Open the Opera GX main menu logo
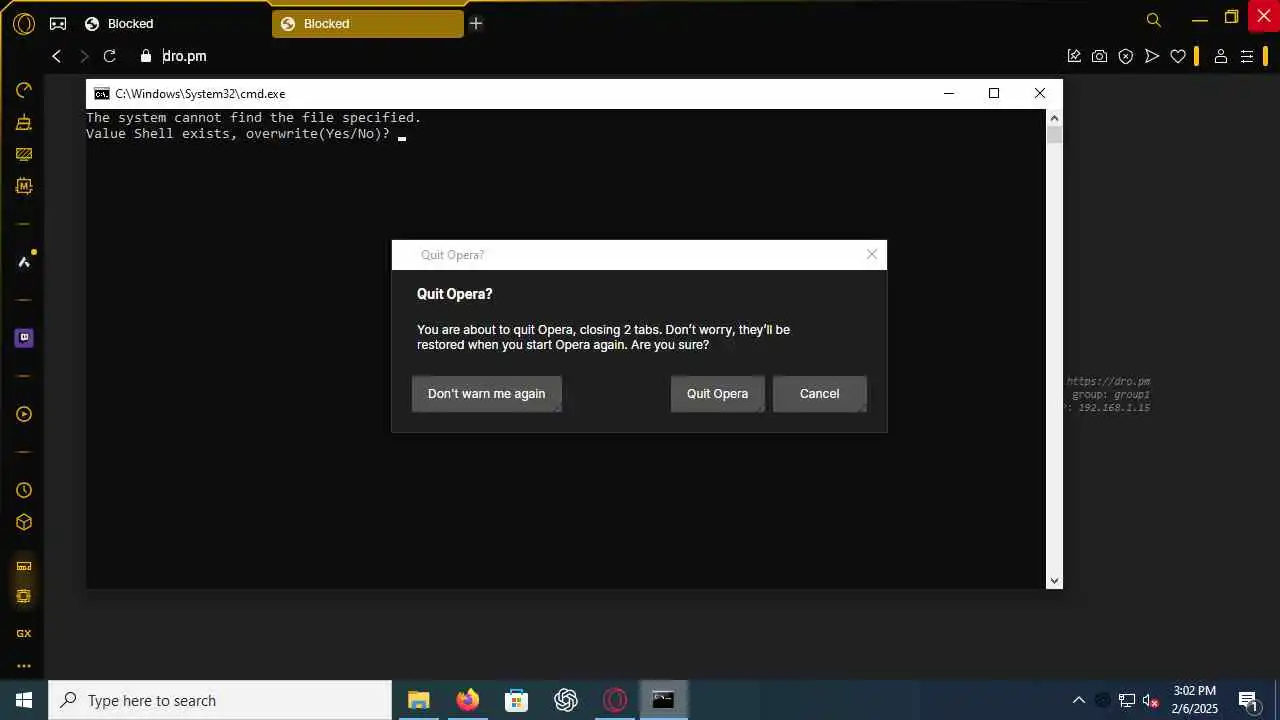The width and height of the screenshot is (1280, 720). pos(24,23)
